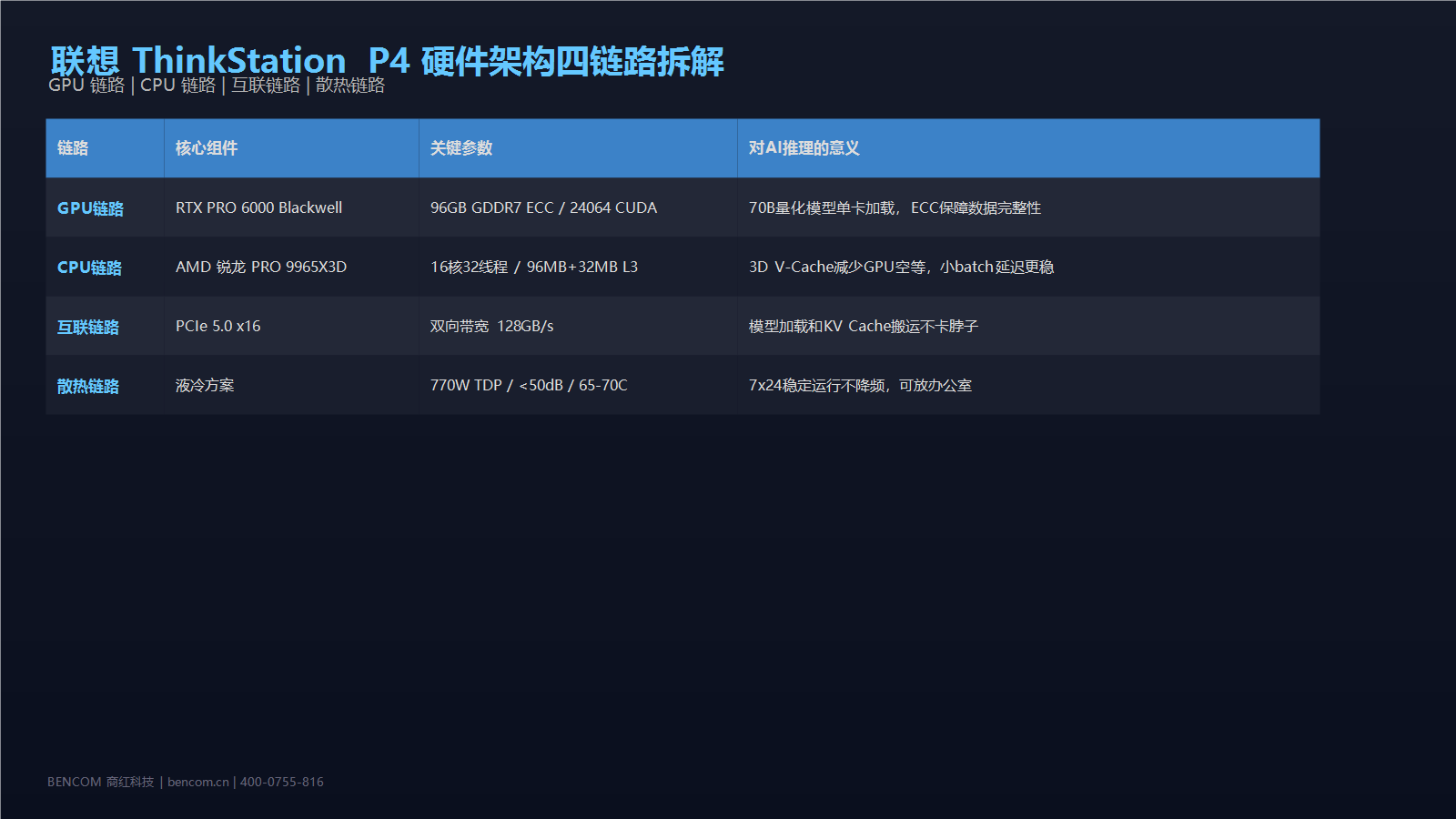Click the BENCOM footer contact line
Image resolution: width=1456 pixels, height=819 pixels.
(x=186, y=782)
